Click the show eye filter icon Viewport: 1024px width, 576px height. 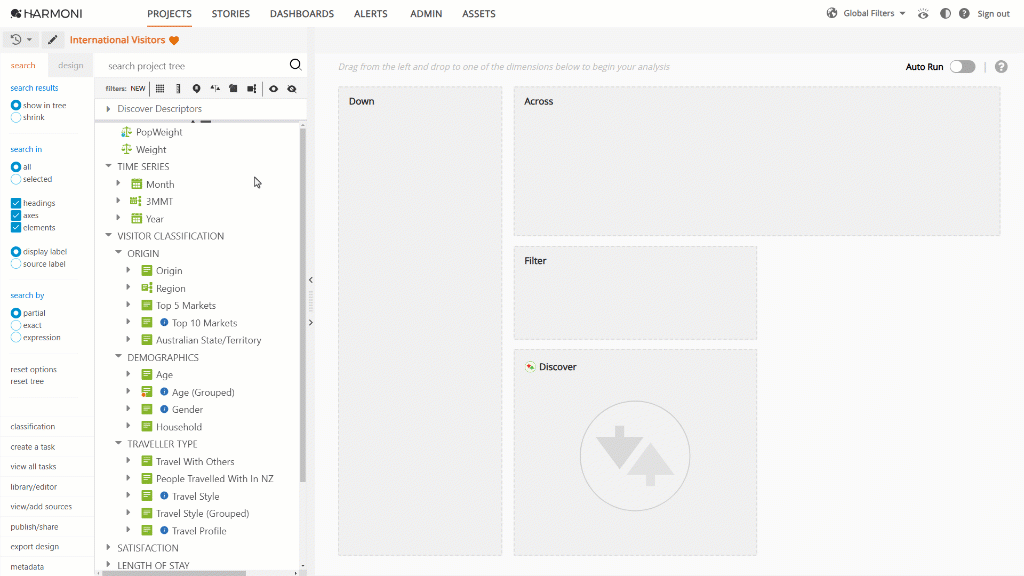(274, 89)
